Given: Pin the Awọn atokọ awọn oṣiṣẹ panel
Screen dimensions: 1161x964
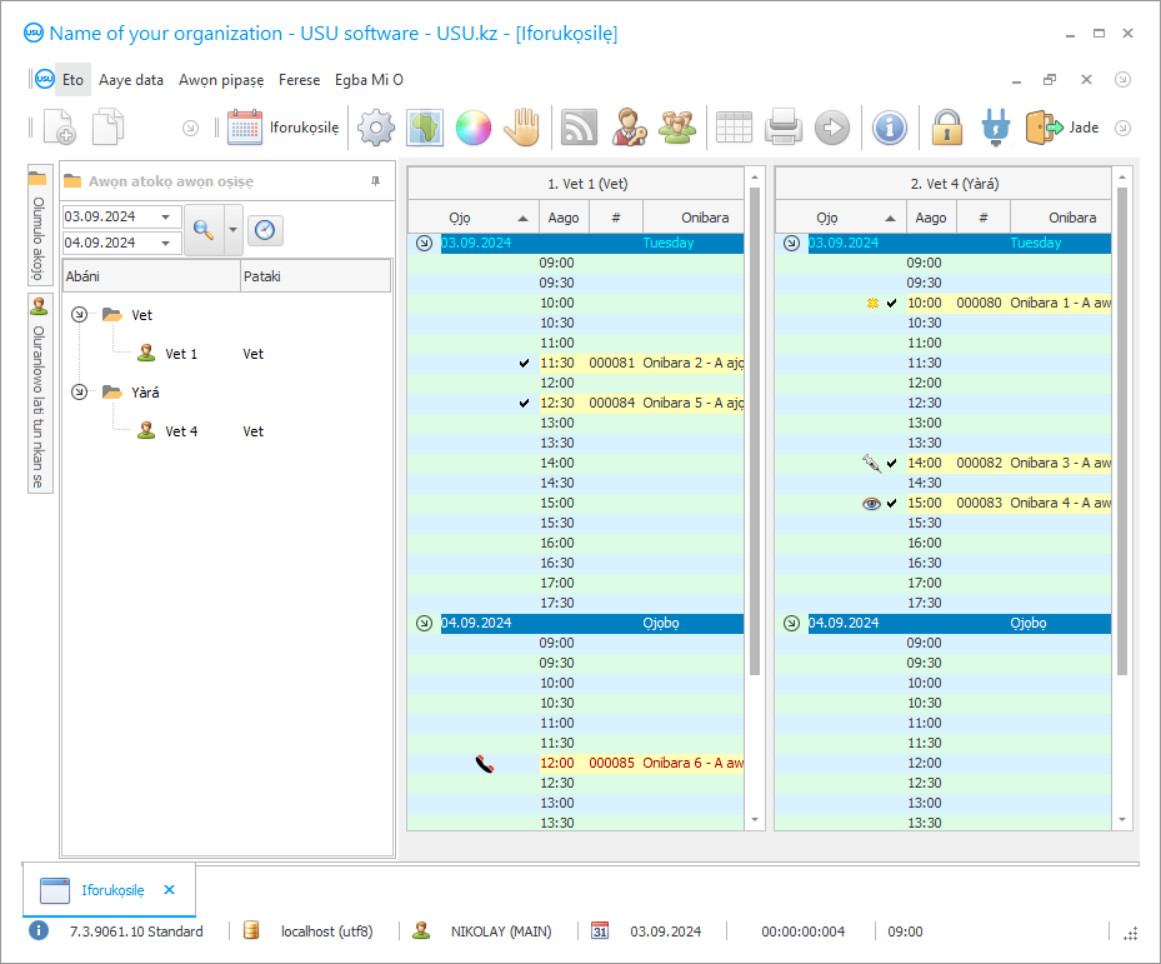Looking at the screenshot, I should point(375,181).
